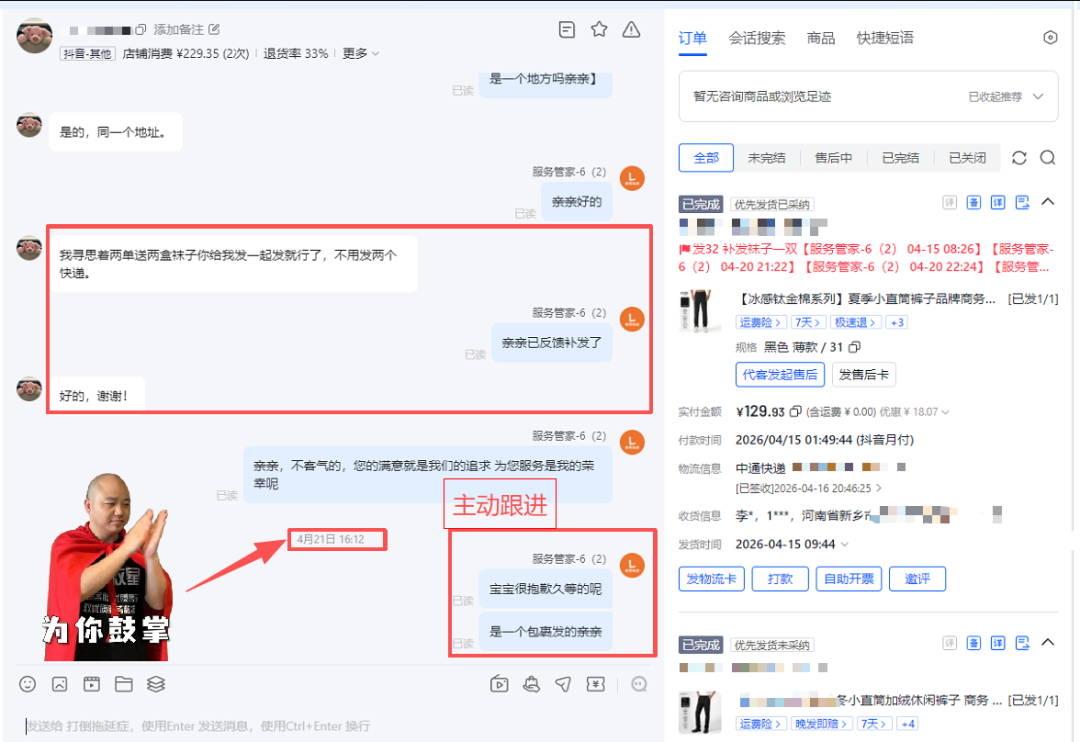The height and width of the screenshot is (742, 1080).
Task: Click the send-order-card icon on the 冰感钛金棉 order
Action: (1022, 203)
